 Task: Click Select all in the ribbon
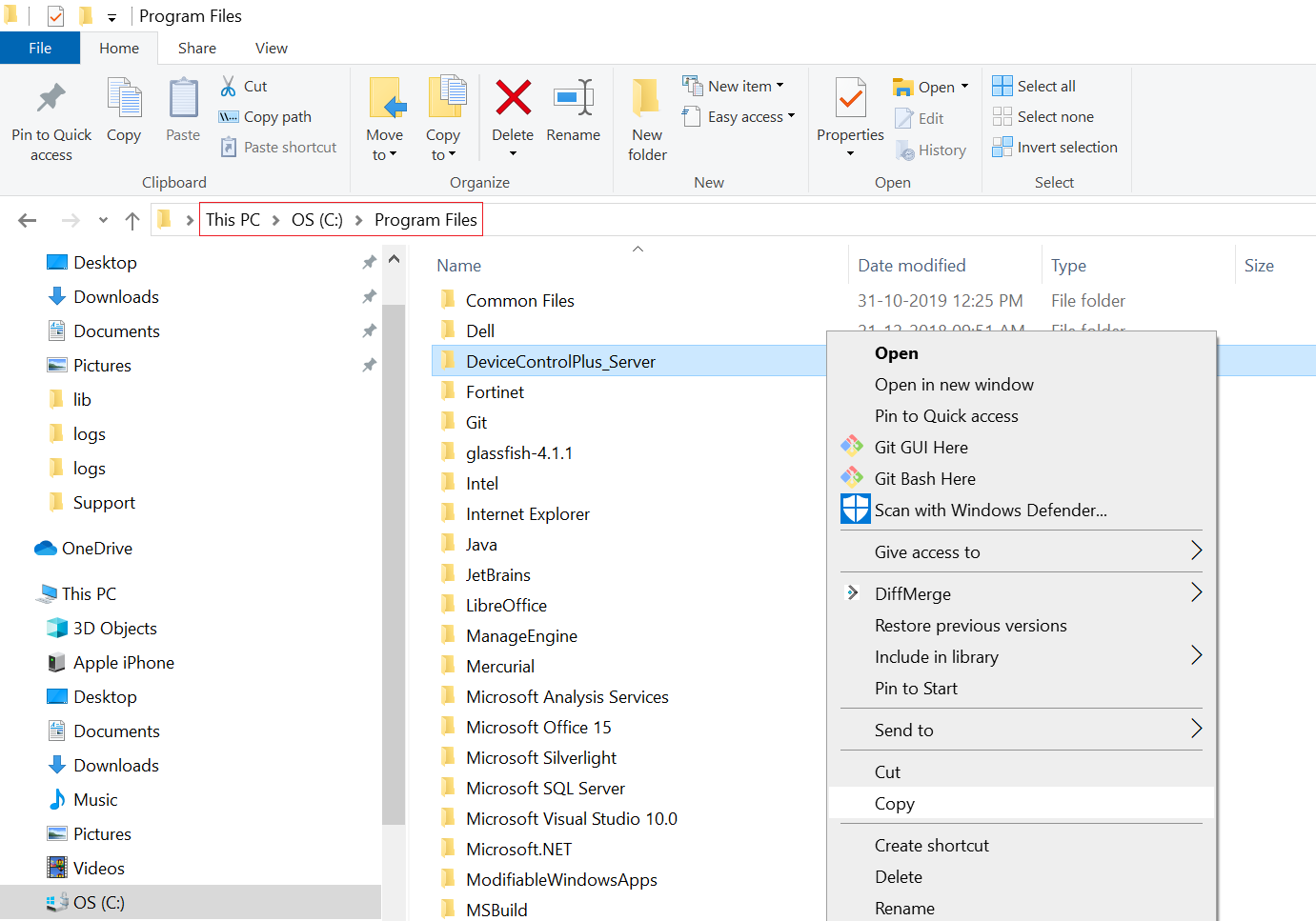[1034, 86]
